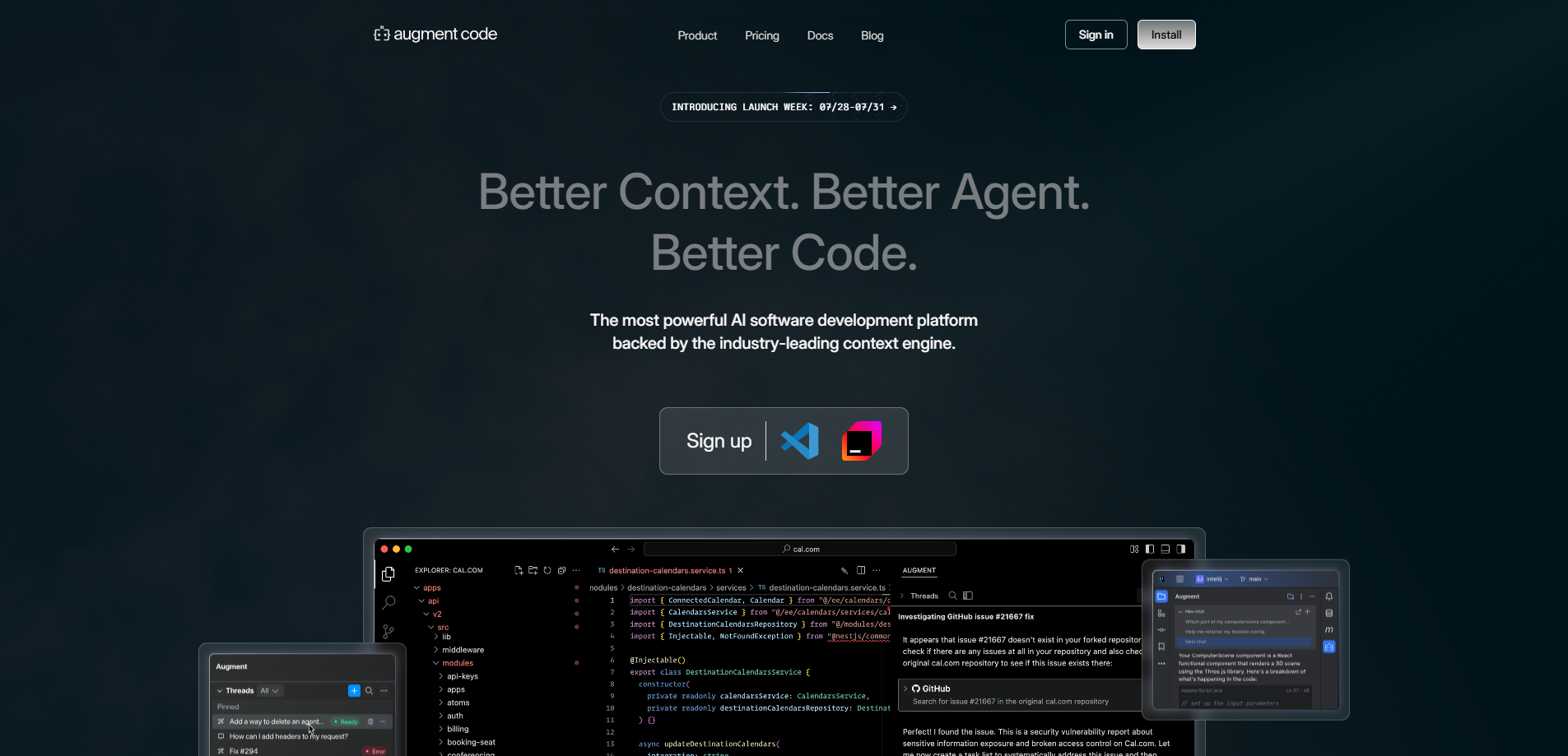Viewport: 1568px width, 756px height.
Task: Click the VS Code logo icon
Action: tap(799, 441)
